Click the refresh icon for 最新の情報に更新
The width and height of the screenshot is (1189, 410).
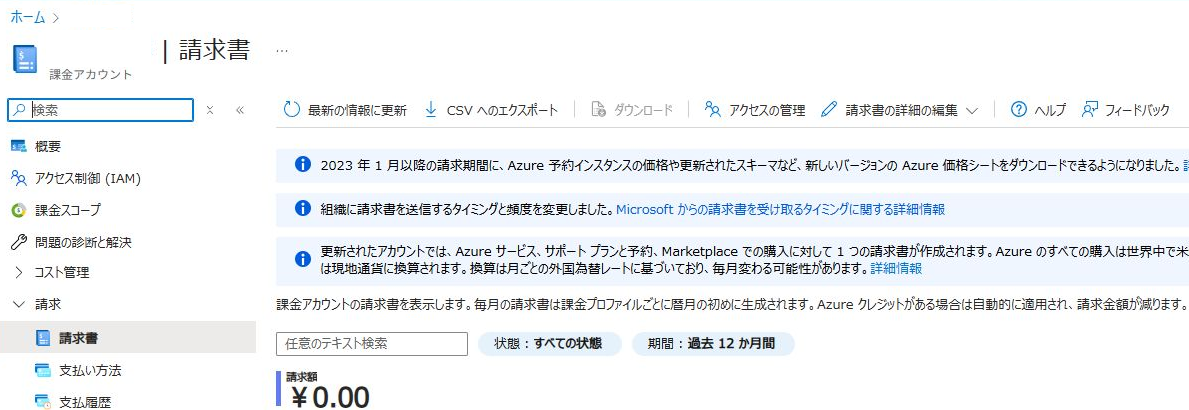coord(292,110)
